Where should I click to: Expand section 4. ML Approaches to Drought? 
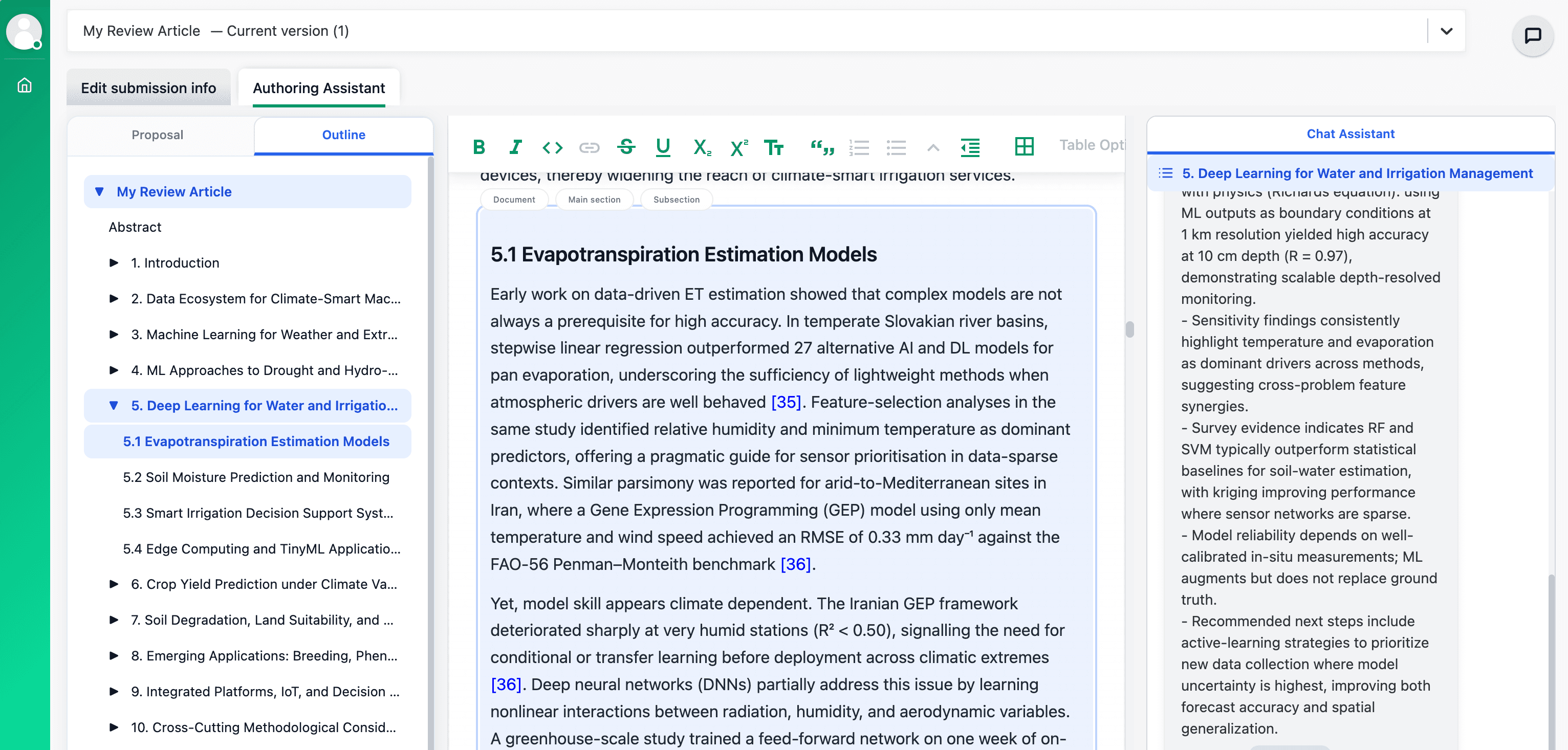tap(114, 370)
